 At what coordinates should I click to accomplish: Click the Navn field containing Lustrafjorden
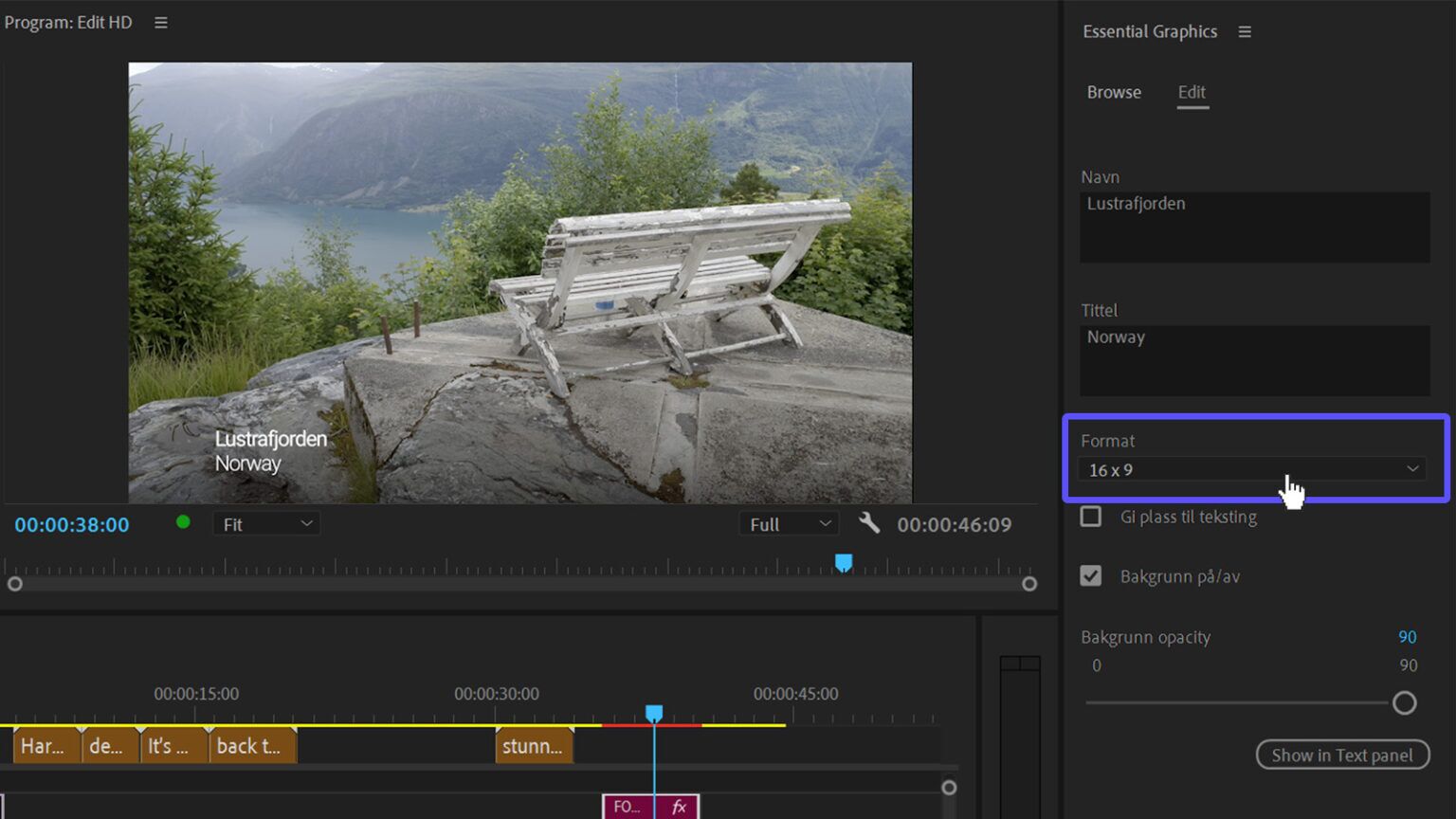1253,227
